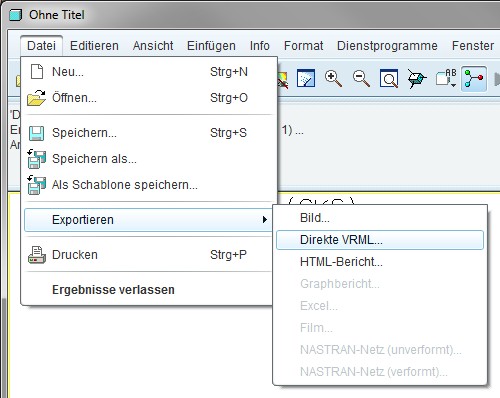Click the Speichern als double-disk icon
The width and height of the screenshot is (500, 398).
point(37,159)
